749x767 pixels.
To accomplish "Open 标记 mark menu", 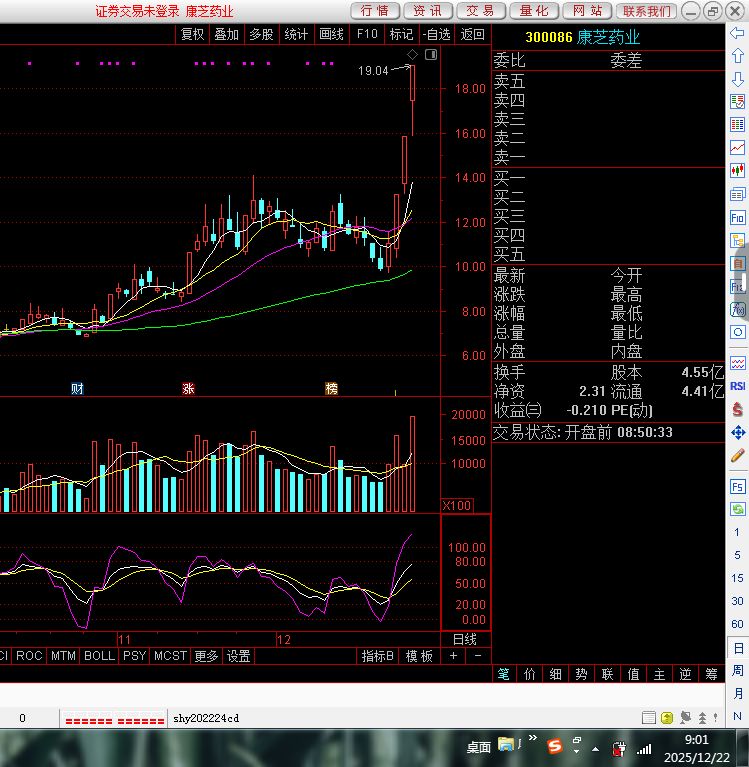I will pyautogui.click(x=401, y=34).
